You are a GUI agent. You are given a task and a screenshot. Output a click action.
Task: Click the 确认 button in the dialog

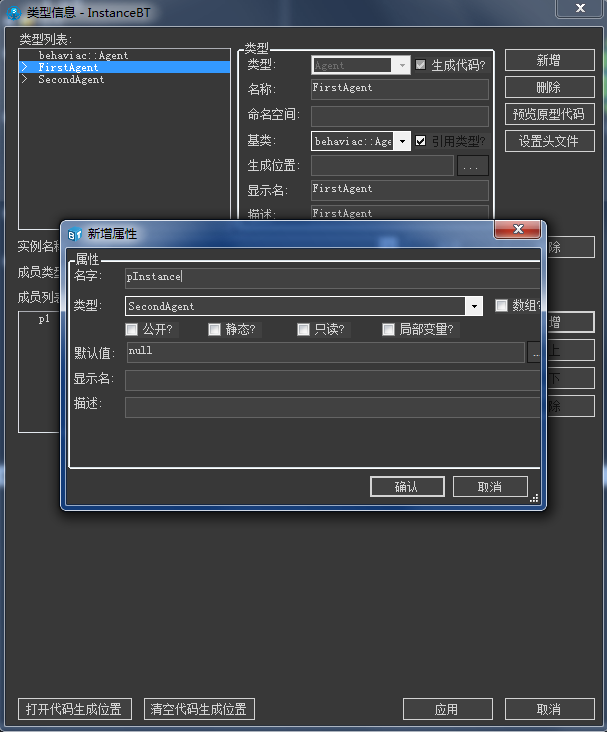pyautogui.click(x=406, y=487)
